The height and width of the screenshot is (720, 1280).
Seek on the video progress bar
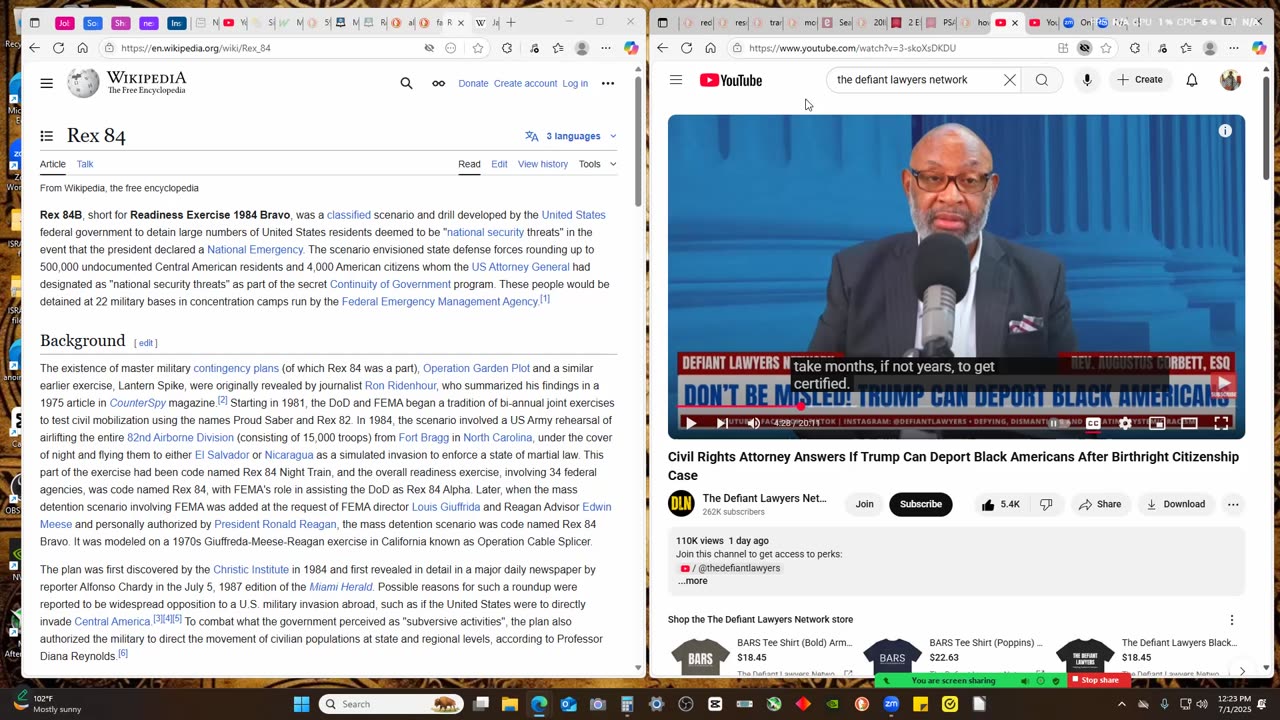tap(956, 407)
